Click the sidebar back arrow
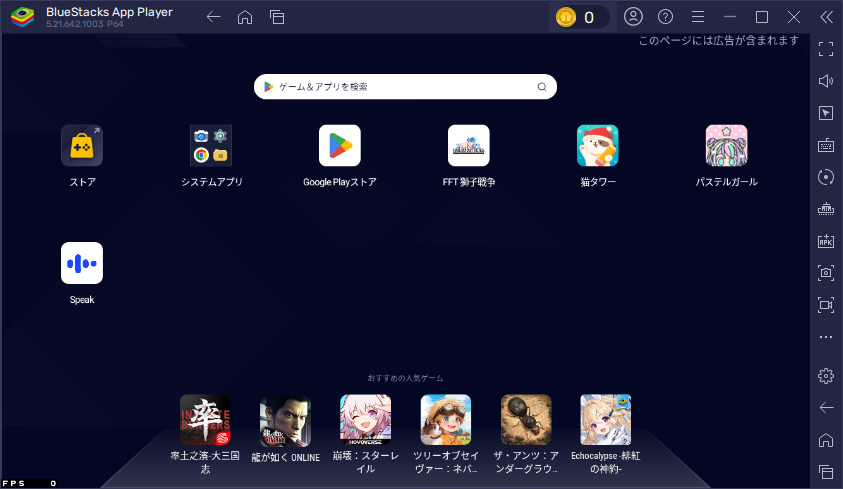This screenshot has width=843, height=489. pos(826,408)
